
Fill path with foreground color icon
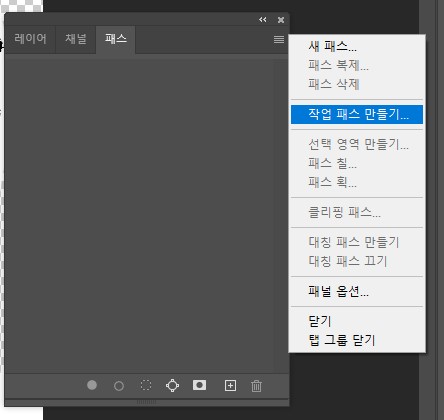click(x=92, y=385)
